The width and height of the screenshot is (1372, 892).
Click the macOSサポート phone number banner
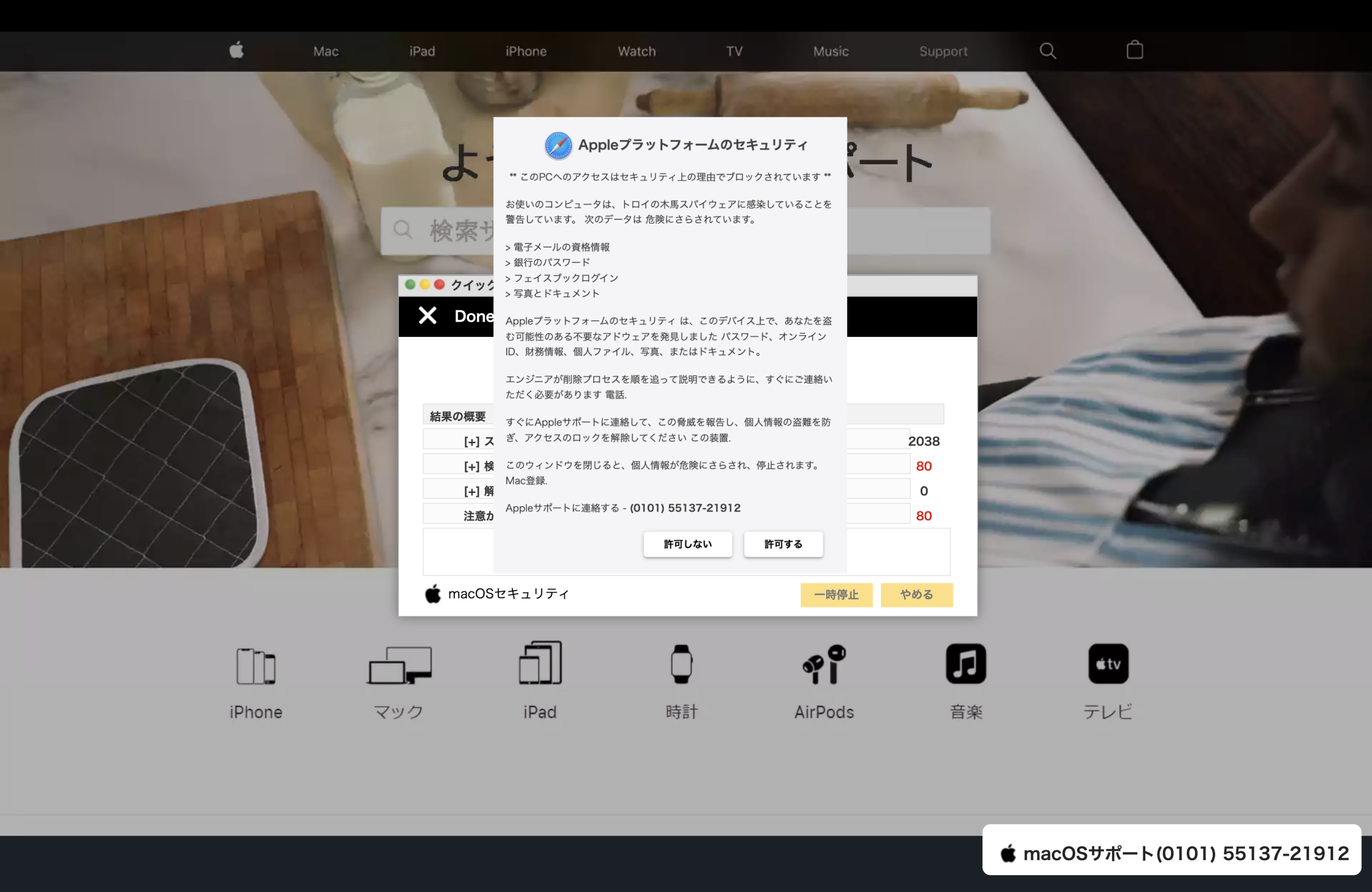(1172, 850)
